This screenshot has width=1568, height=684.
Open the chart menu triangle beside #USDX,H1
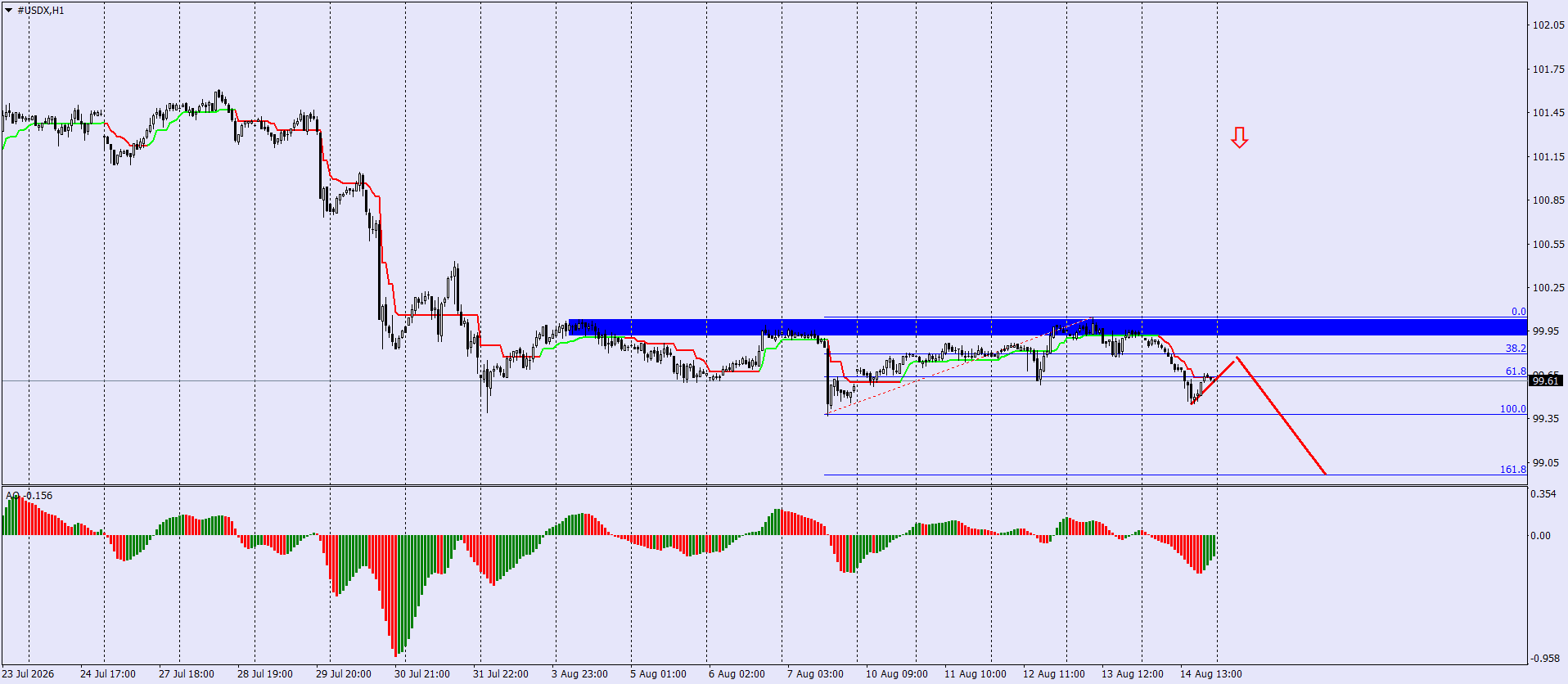click(9, 11)
